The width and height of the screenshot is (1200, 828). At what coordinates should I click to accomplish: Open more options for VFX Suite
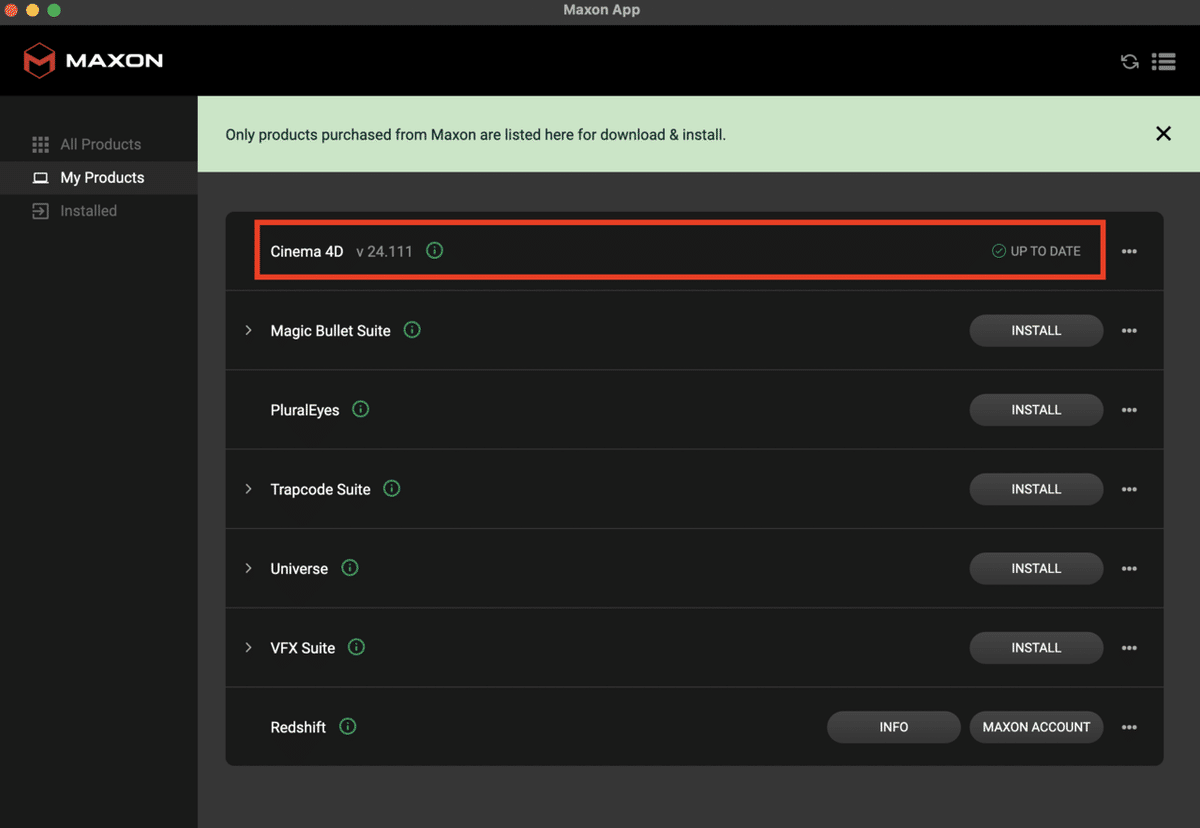click(1129, 648)
